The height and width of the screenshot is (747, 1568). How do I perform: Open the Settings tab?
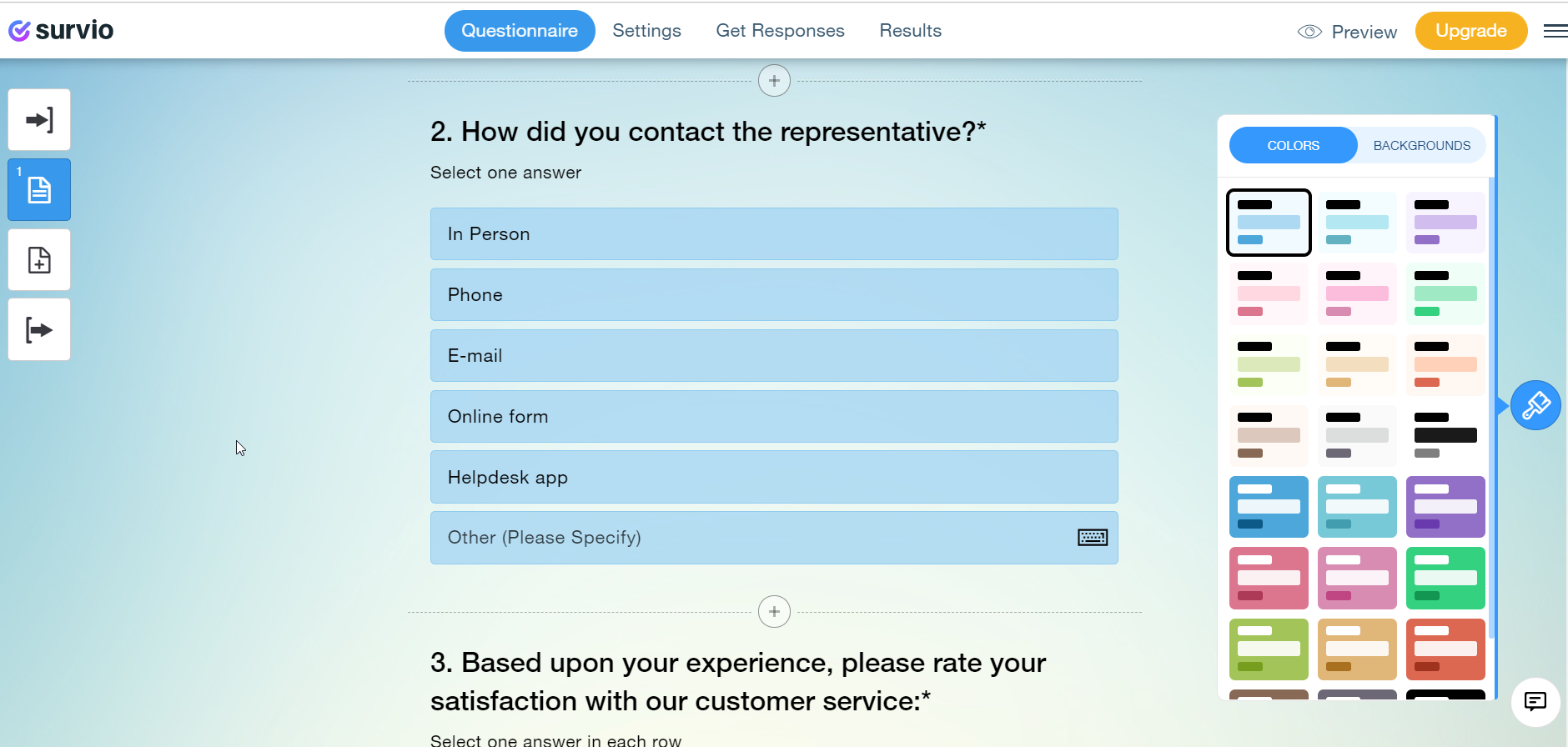tap(646, 31)
